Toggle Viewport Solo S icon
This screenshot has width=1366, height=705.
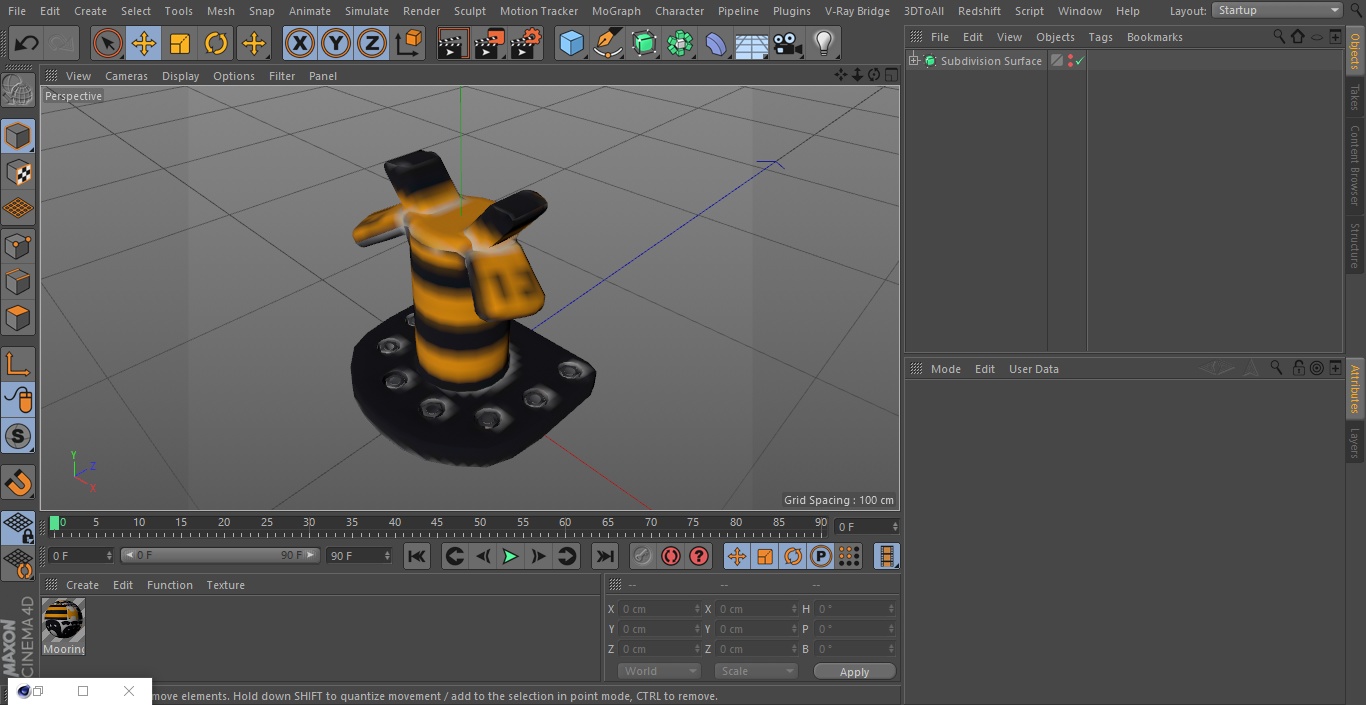[18, 436]
